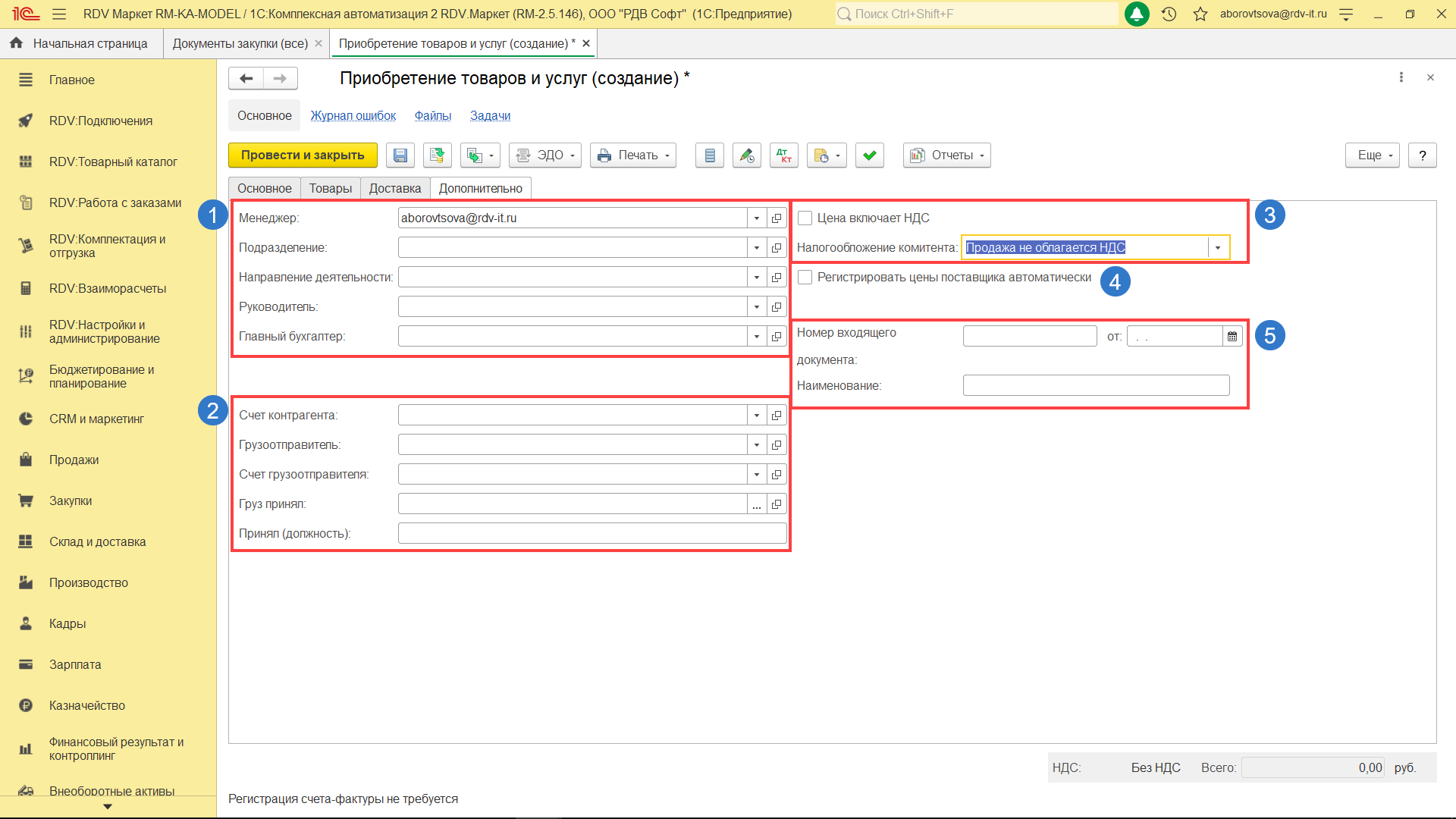Open the Дт/Кт postings icon
1456x819 pixels.
784,155
